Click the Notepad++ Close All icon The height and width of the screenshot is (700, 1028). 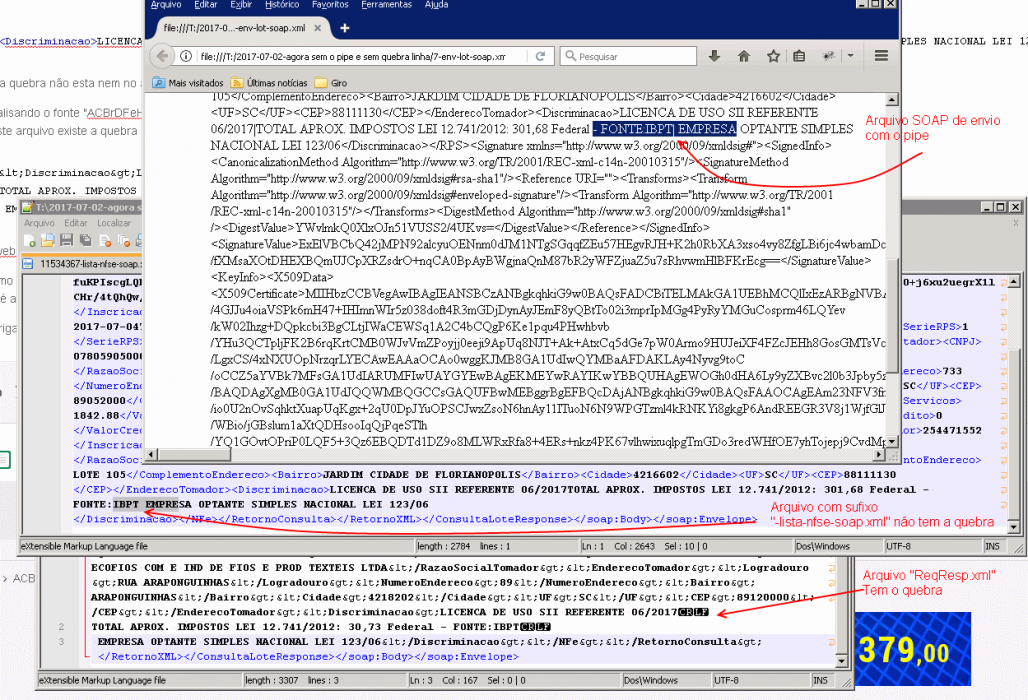pyautogui.click(x=124, y=241)
